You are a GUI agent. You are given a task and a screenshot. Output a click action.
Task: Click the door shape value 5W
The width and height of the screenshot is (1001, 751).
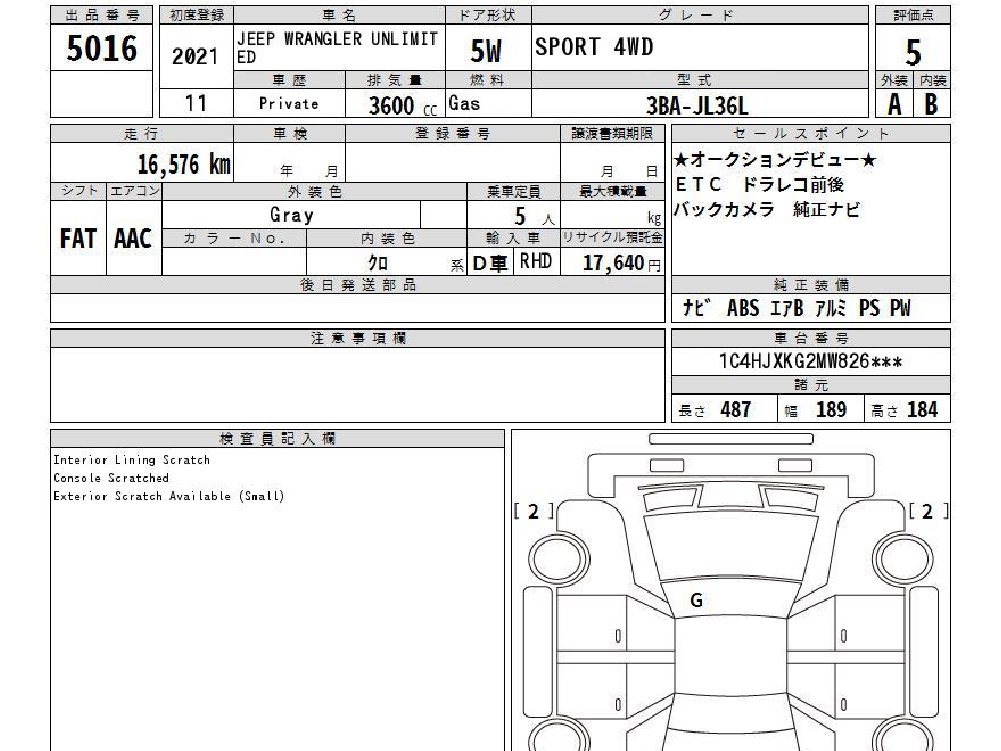486,51
